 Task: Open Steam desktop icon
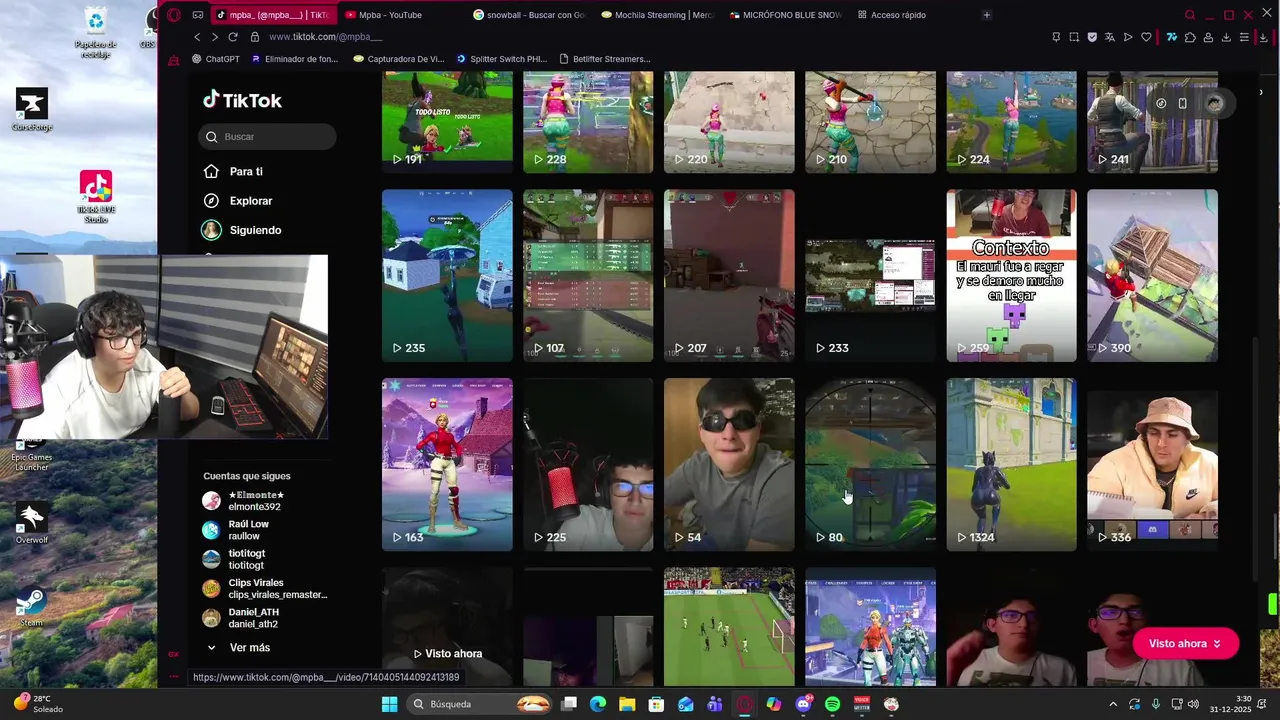pos(32,607)
